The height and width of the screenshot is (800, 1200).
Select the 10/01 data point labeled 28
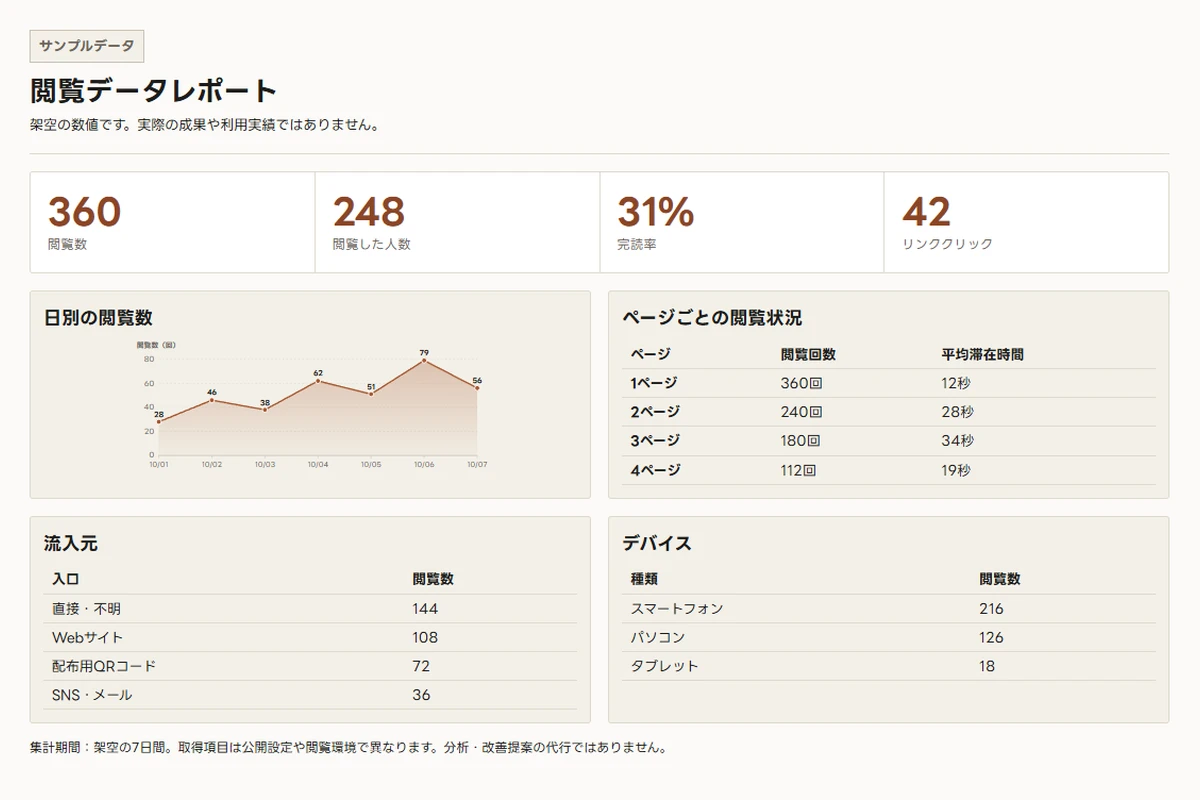coord(158,421)
